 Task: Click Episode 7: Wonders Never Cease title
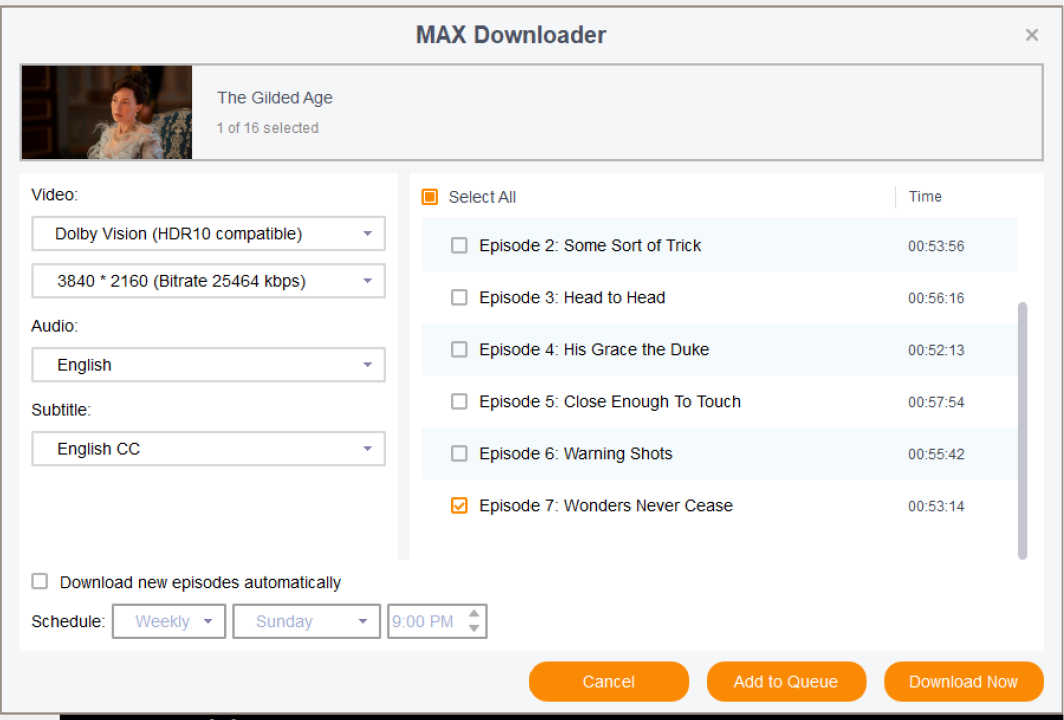[606, 506]
